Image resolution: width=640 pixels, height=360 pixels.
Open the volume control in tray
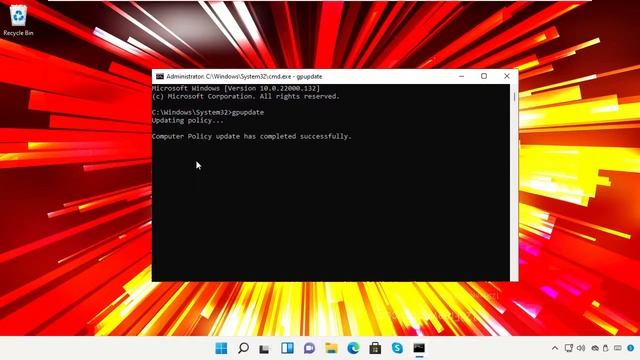581,348
